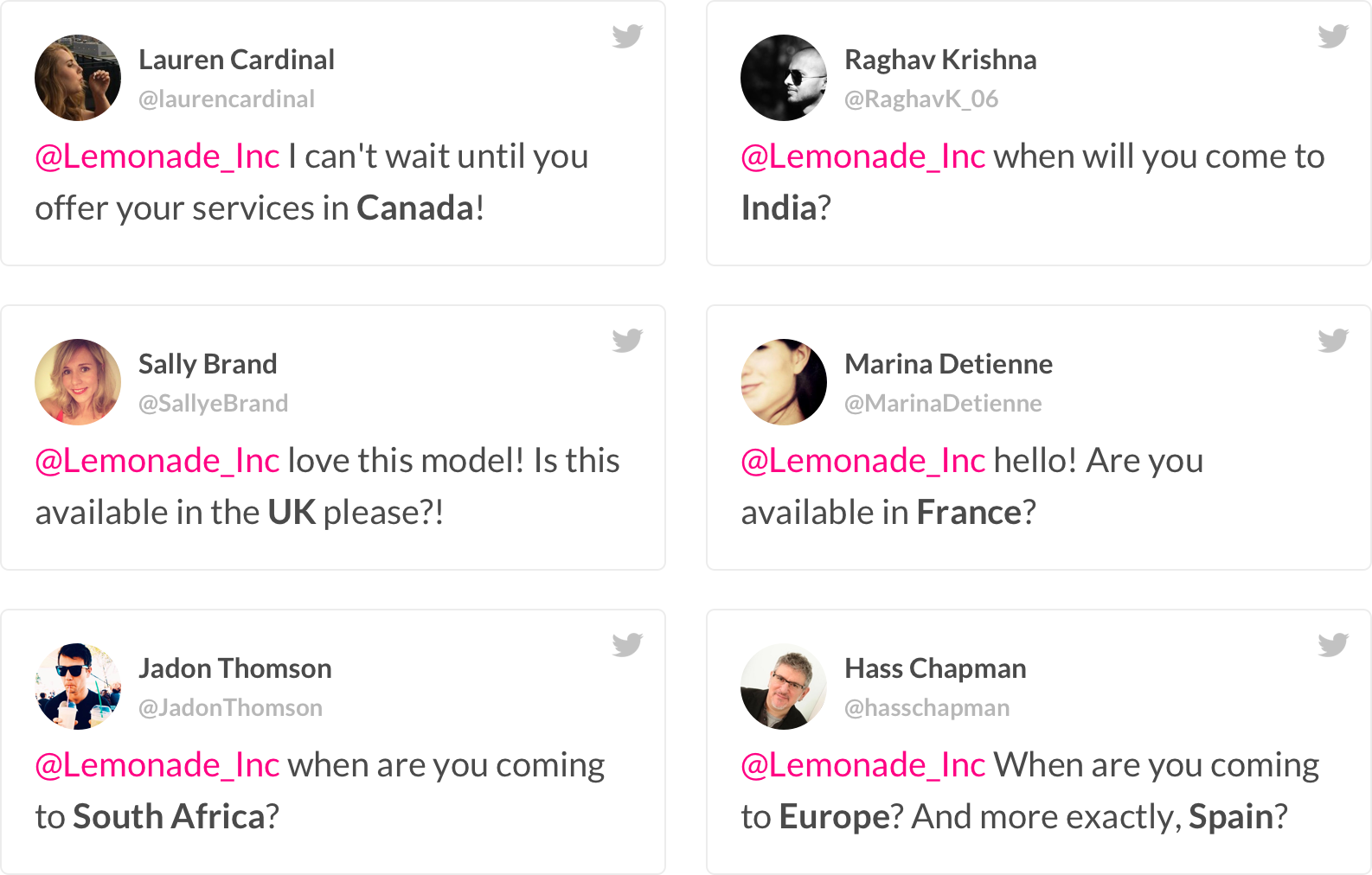Click @Lemonade_Inc mention in the Canada tweet

click(157, 156)
